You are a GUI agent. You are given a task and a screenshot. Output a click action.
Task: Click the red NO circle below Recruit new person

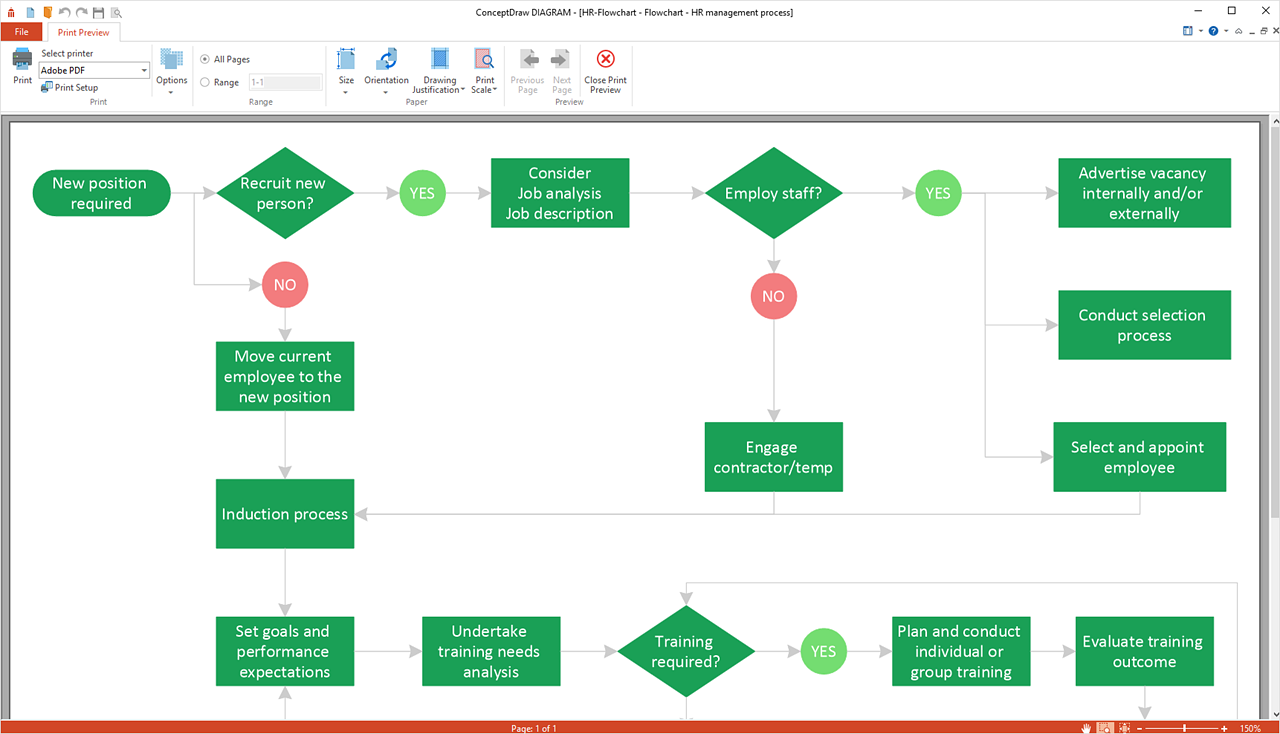pyautogui.click(x=285, y=285)
